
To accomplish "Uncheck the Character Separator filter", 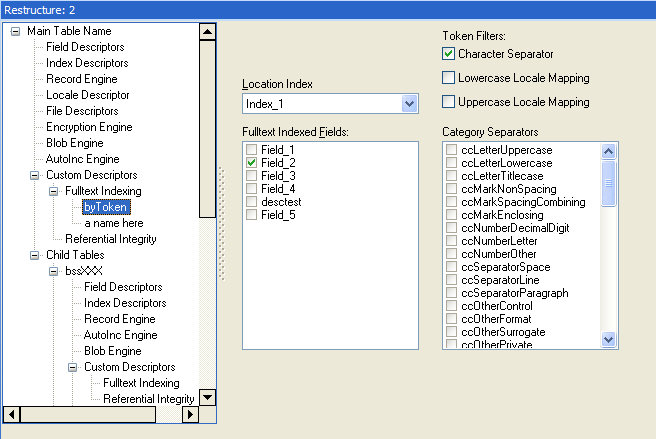I will click(x=449, y=53).
